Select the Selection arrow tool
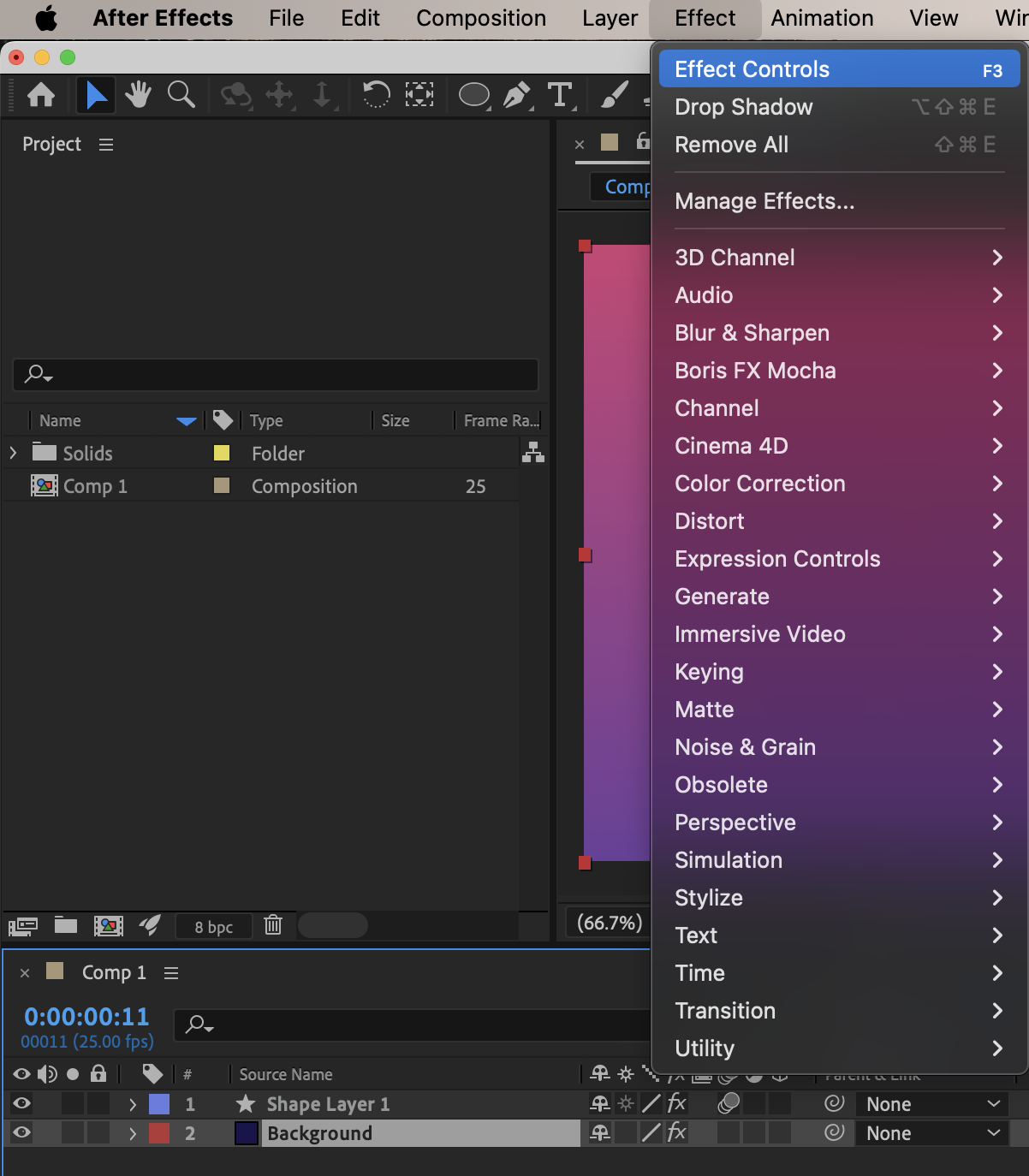Image resolution: width=1029 pixels, height=1176 pixels. pos(96,95)
